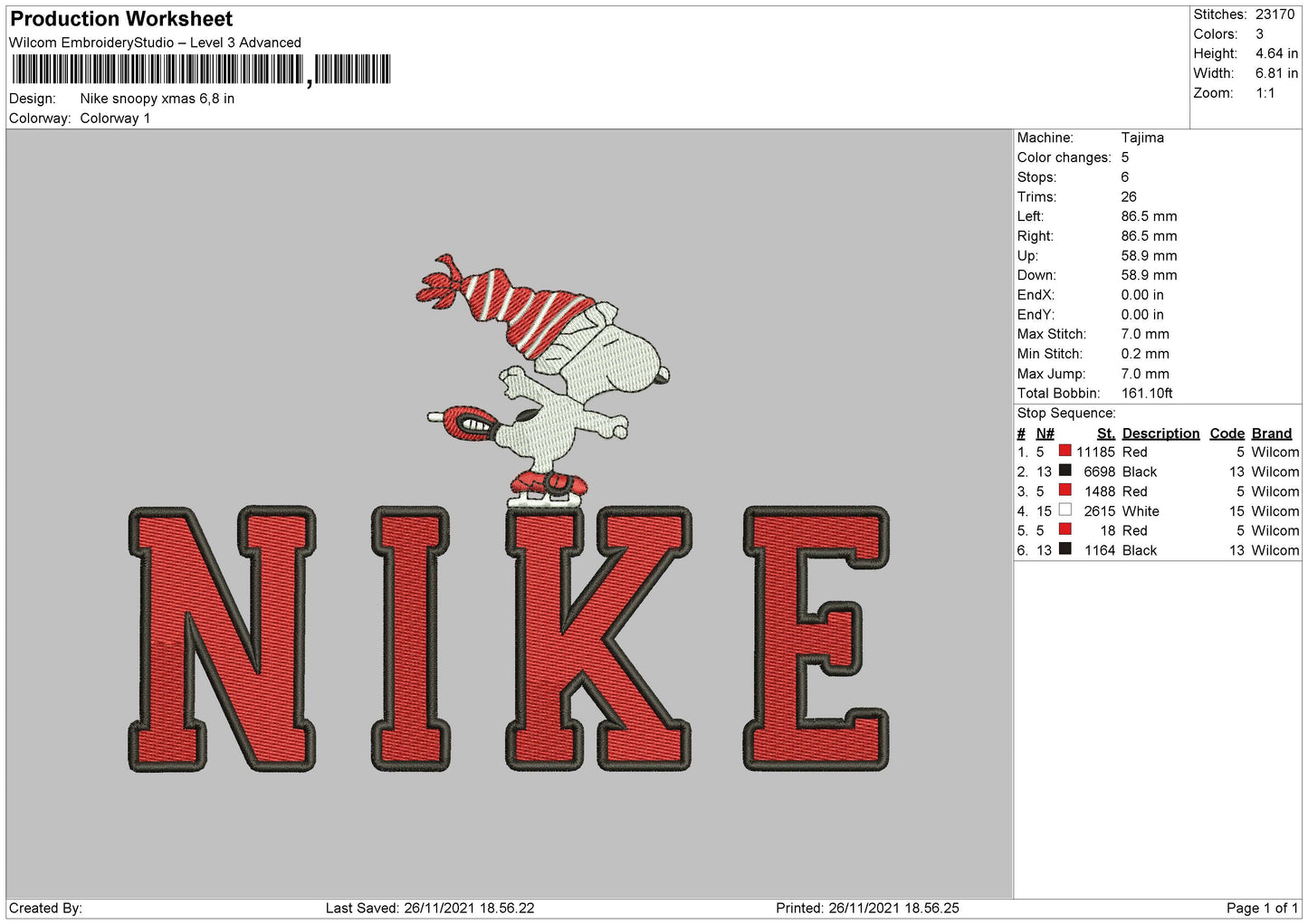The height and width of the screenshot is (924, 1308).
Task: Click the 'Color changes:' label
Action: coord(1064,157)
